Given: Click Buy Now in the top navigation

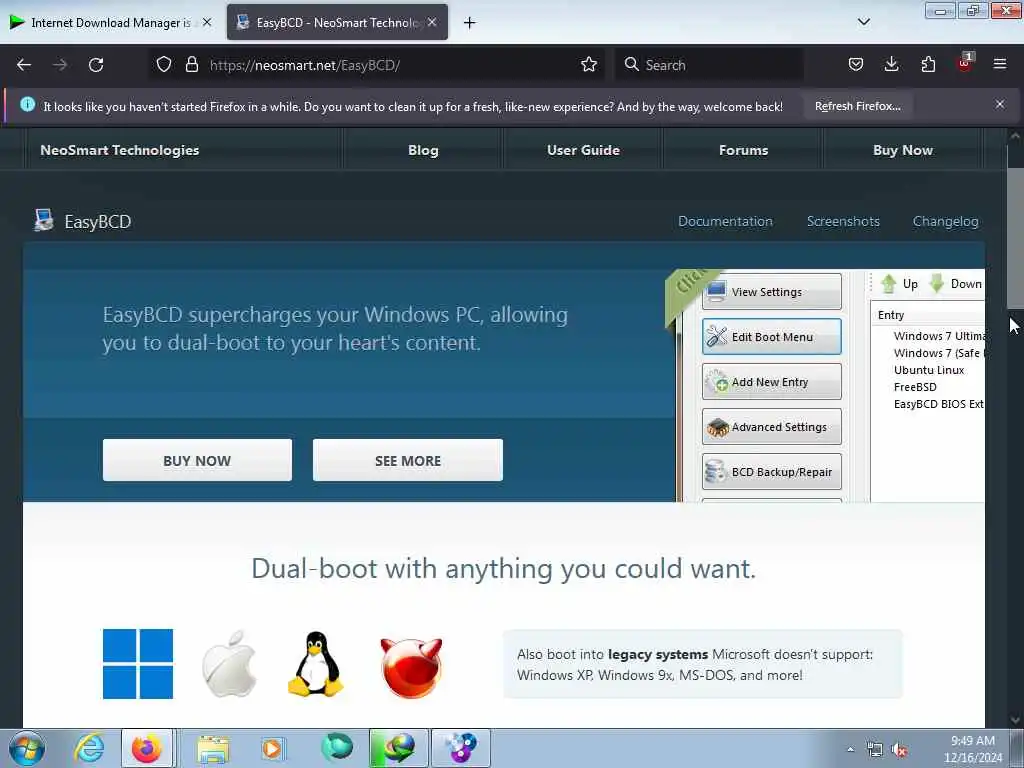Looking at the screenshot, I should click(903, 150).
